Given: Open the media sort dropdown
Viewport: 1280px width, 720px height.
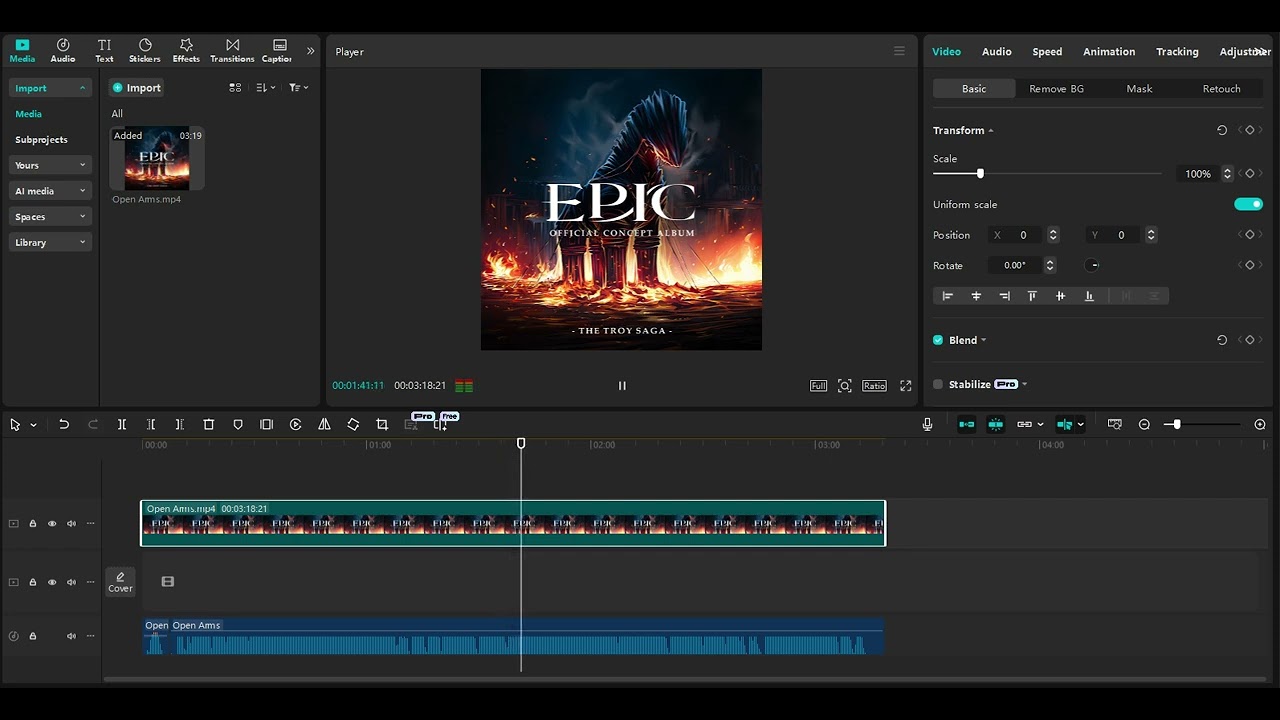Looking at the screenshot, I should point(265,88).
